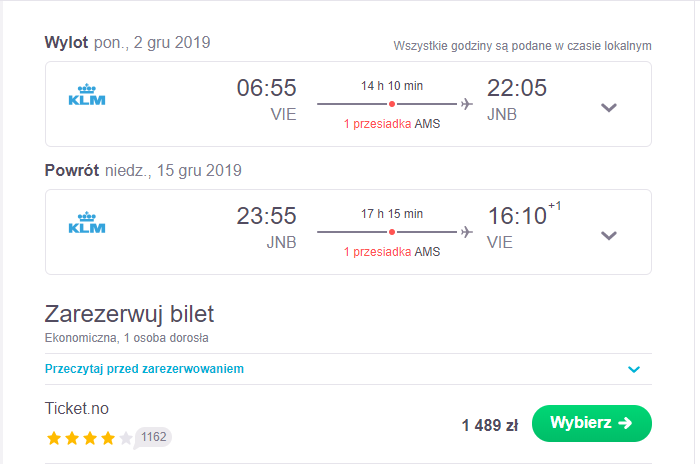Open the Przeczytaj przed zarezerwowaniem link
This screenshot has height=464, width=700.
click(x=144, y=369)
